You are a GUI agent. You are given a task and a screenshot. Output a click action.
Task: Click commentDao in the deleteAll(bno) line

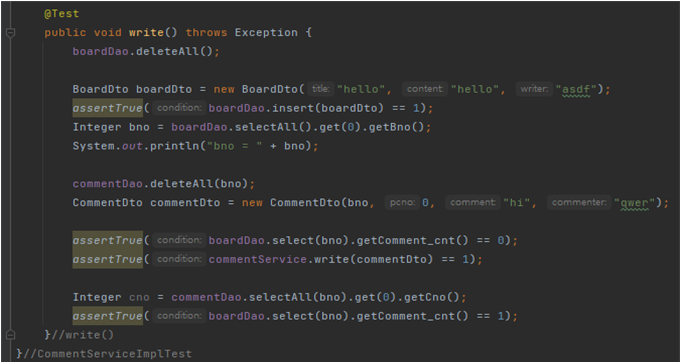click(x=107, y=184)
